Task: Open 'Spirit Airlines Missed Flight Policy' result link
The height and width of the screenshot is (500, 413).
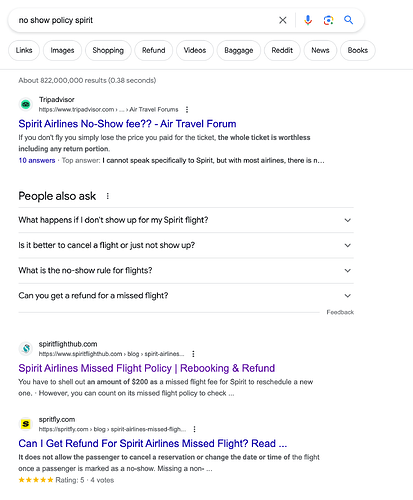Action: pos(147,368)
